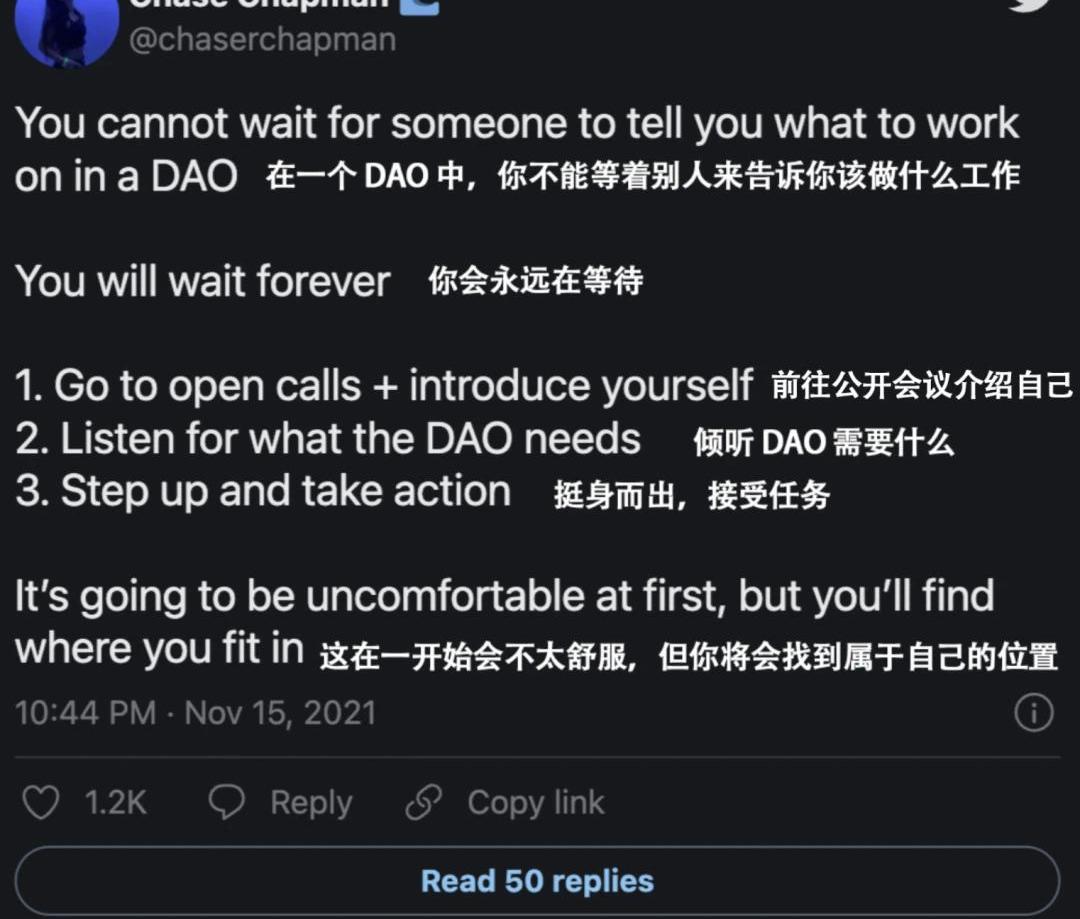Click the Reply label
Screen dimensions: 1080x919
[x=311, y=802]
